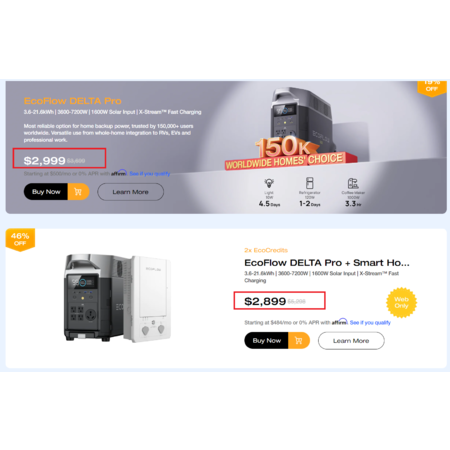
Task: Click the cart icon on DELTA Pro banner
Action: point(78,192)
